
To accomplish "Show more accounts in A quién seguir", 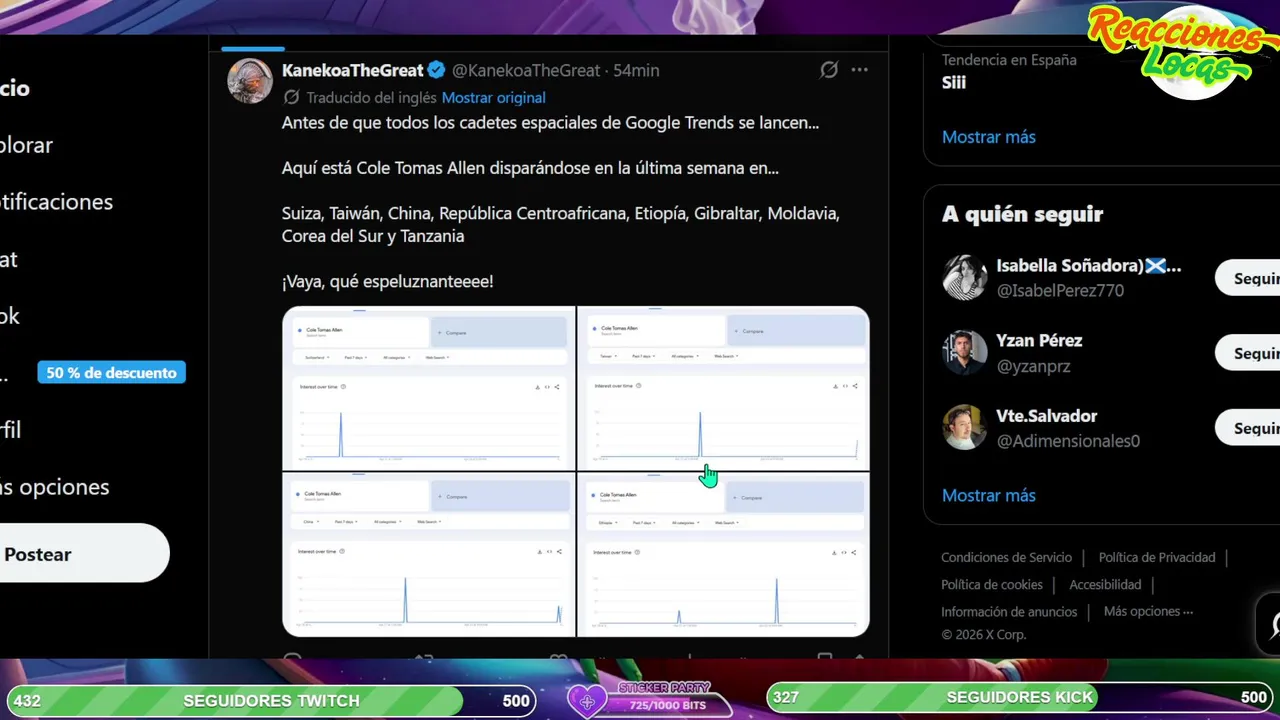I will (989, 495).
